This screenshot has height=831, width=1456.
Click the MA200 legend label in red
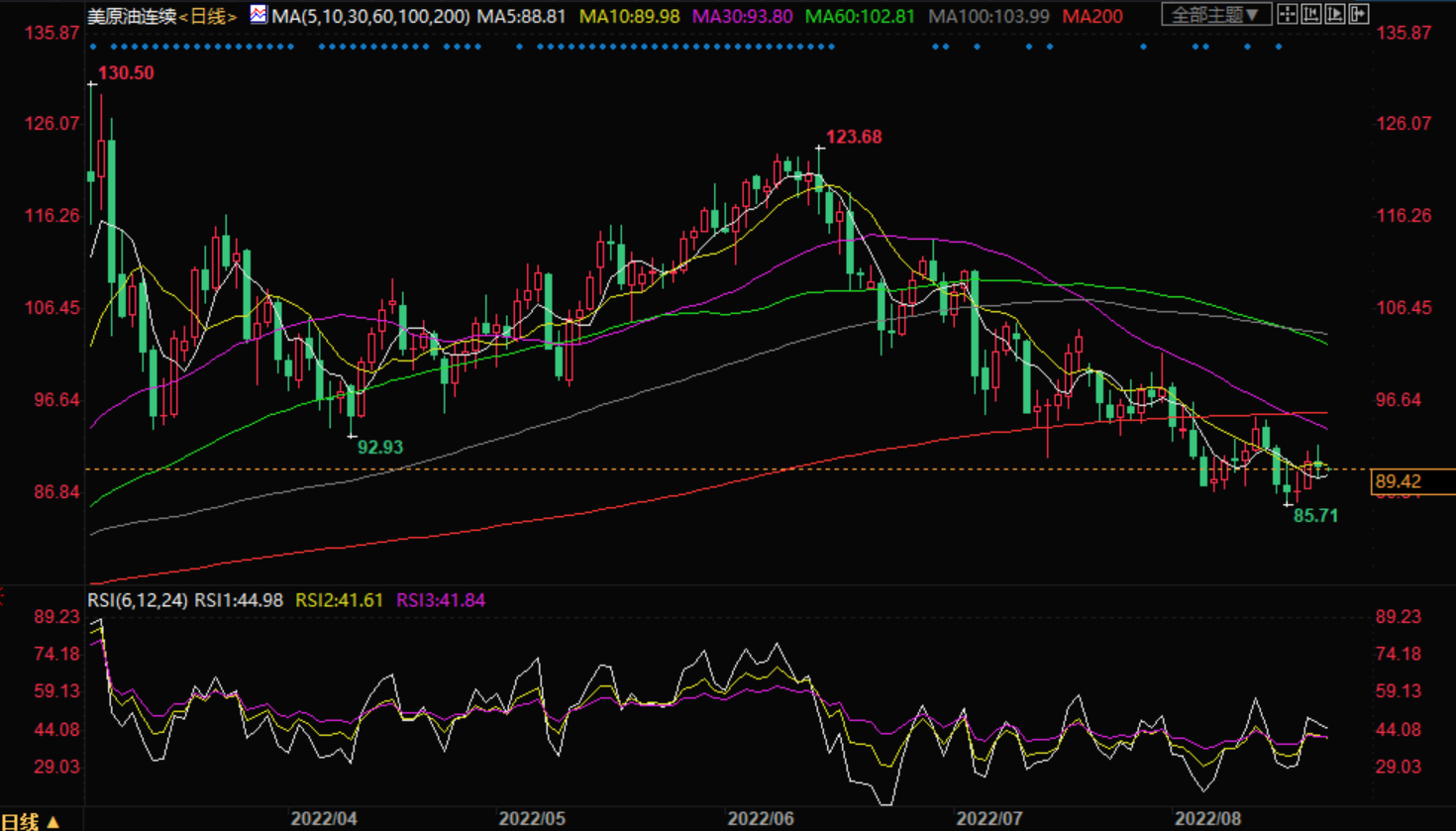click(1092, 16)
